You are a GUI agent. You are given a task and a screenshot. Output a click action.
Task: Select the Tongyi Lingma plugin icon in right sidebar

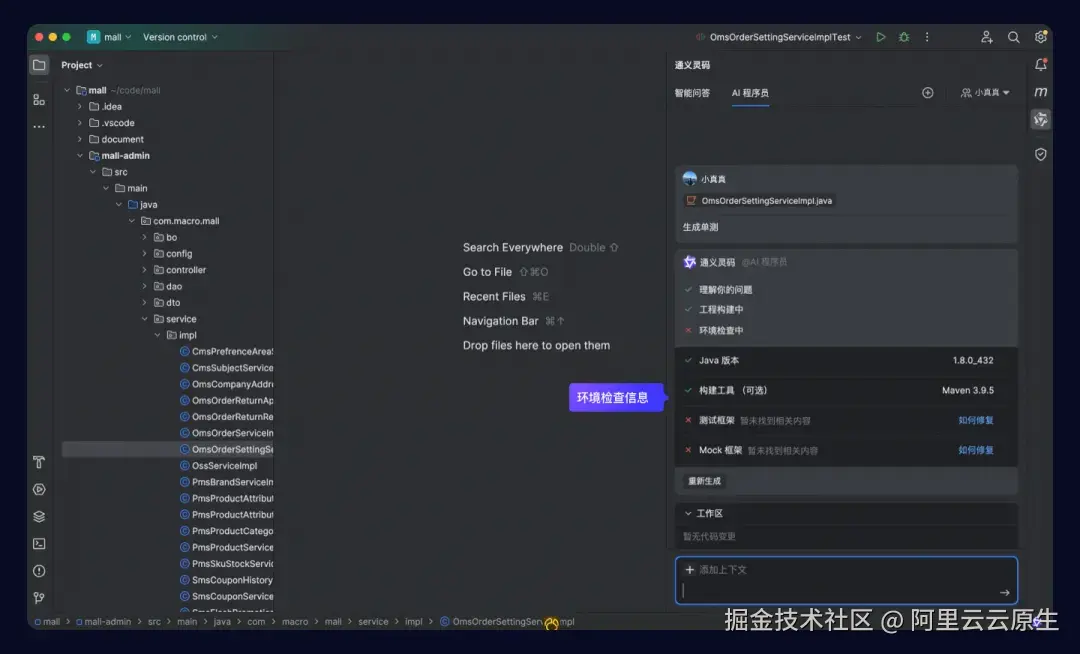[1040, 118]
